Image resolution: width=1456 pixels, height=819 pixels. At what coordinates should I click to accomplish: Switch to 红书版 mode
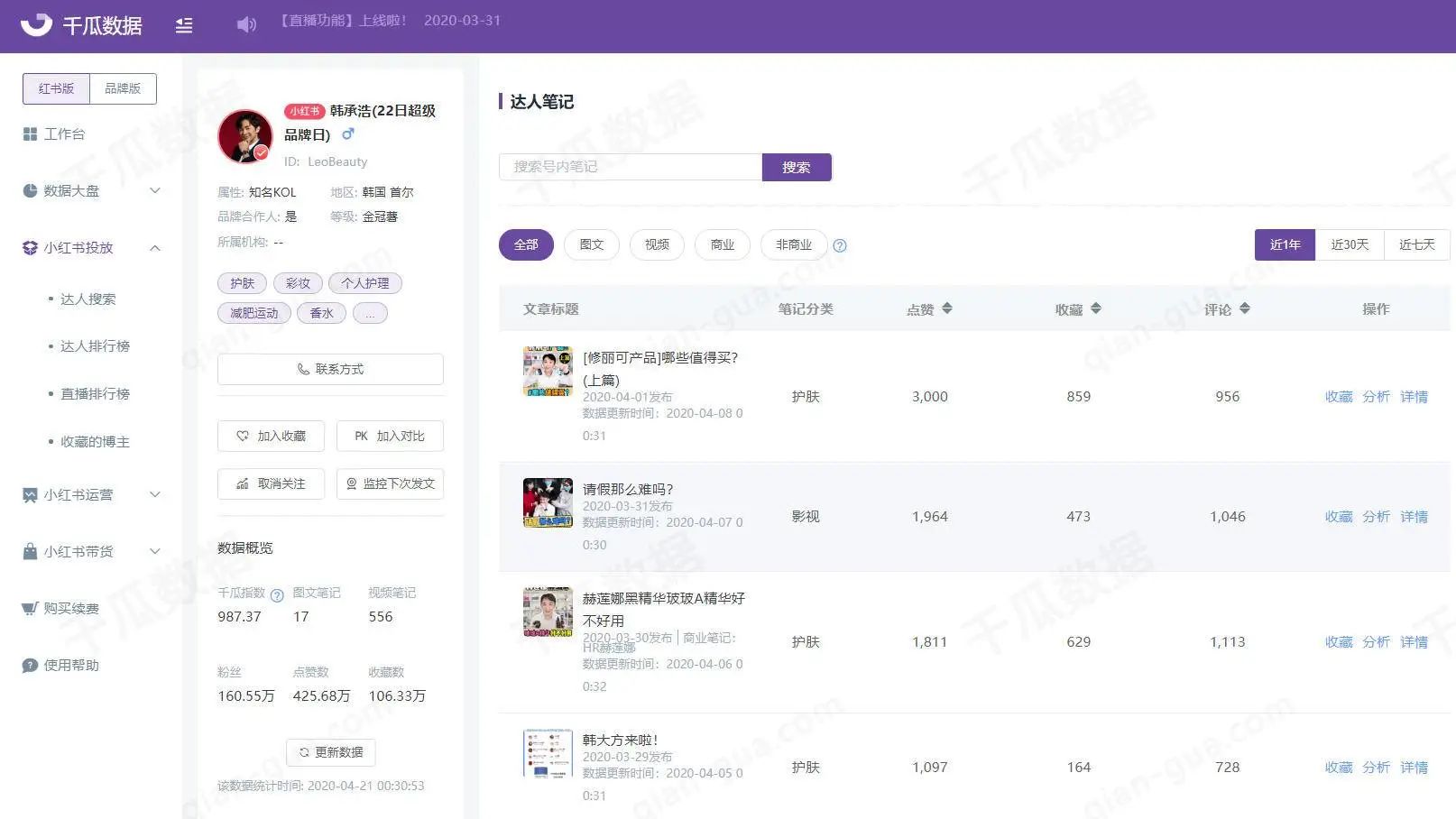click(x=56, y=88)
